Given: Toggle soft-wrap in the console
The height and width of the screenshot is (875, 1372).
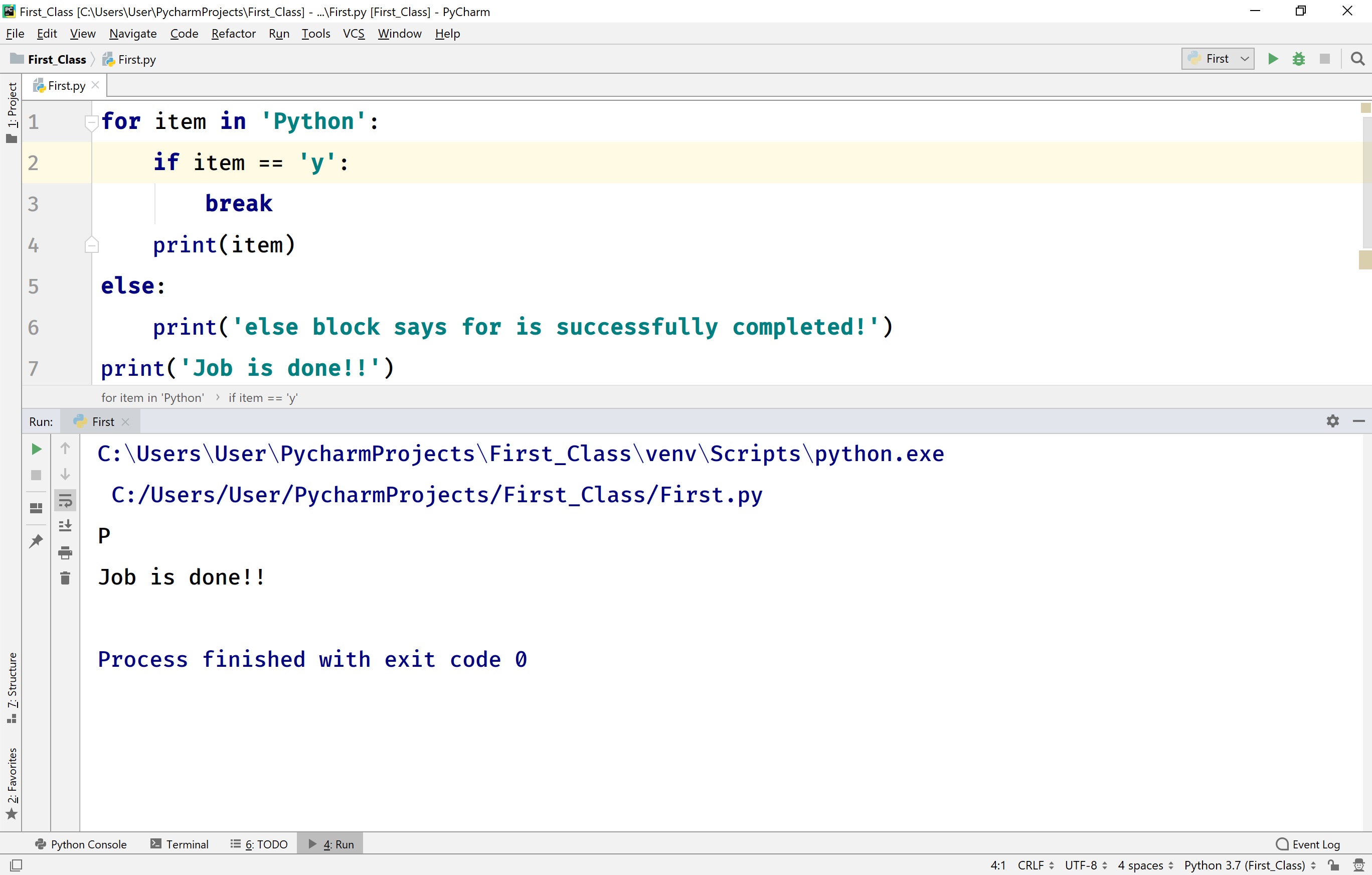Looking at the screenshot, I should click(65, 501).
